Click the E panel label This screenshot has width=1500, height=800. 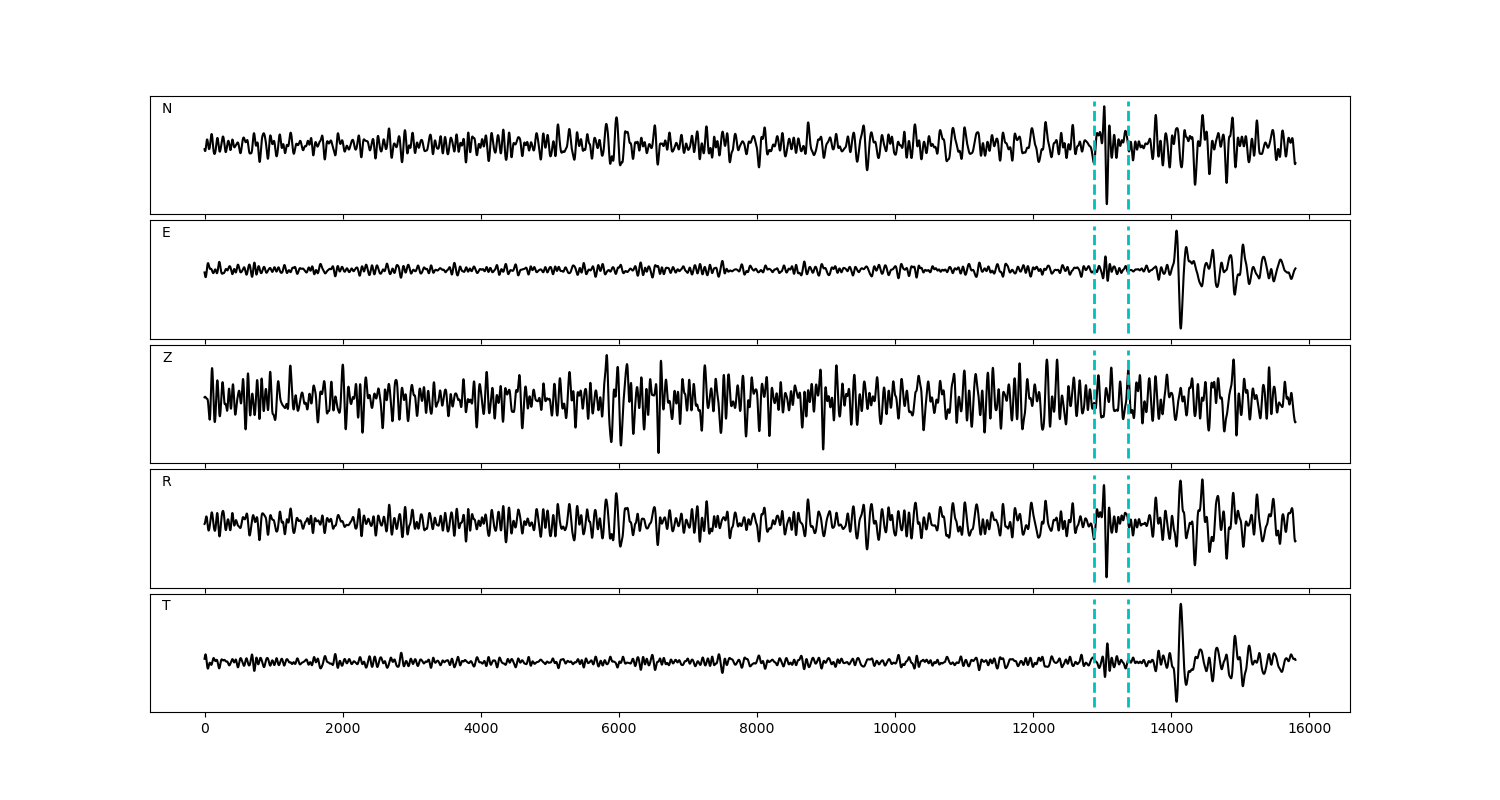[x=166, y=233]
